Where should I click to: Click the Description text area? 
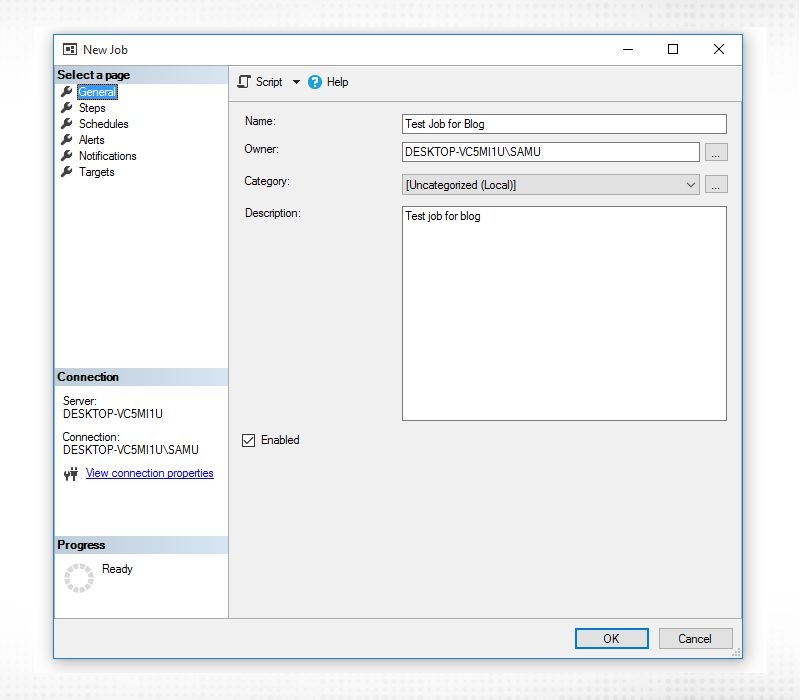point(564,310)
